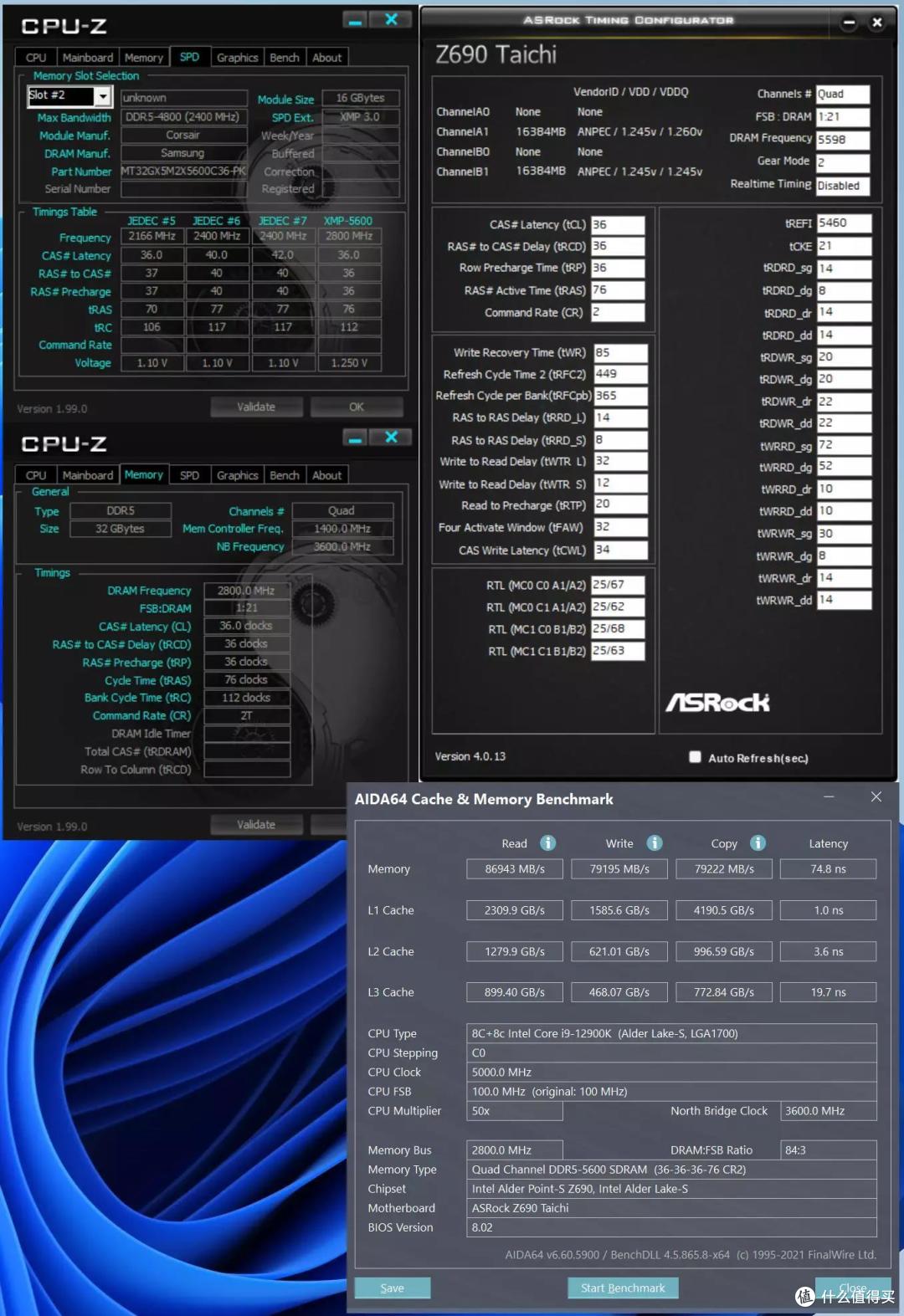Switch to CPU tab in lower CPU-Z window
The image size is (904, 1316).
click(x=36, y=475)
